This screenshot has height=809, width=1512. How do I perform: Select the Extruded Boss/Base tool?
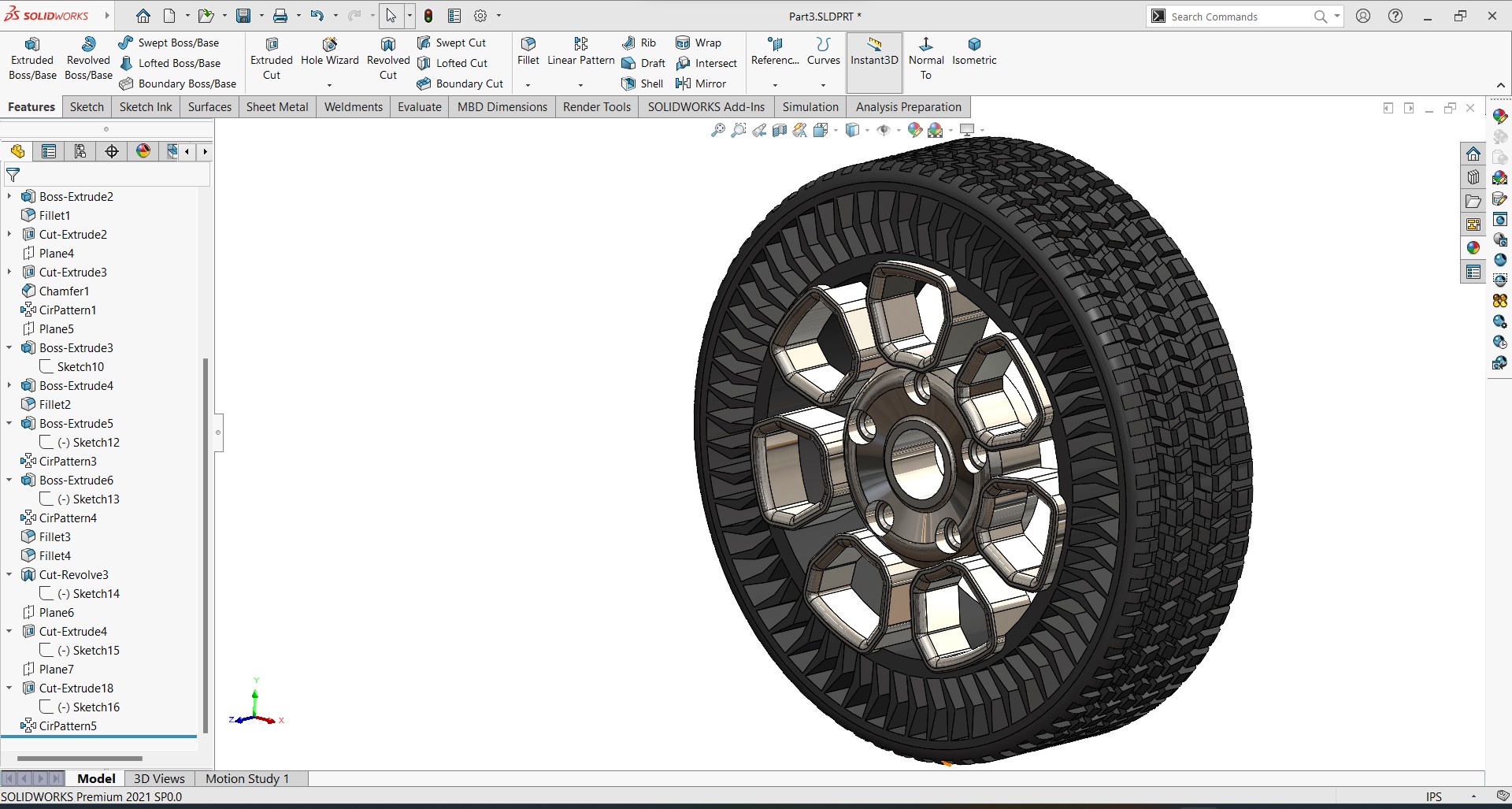pyautogui.click(x=32, y=58)
